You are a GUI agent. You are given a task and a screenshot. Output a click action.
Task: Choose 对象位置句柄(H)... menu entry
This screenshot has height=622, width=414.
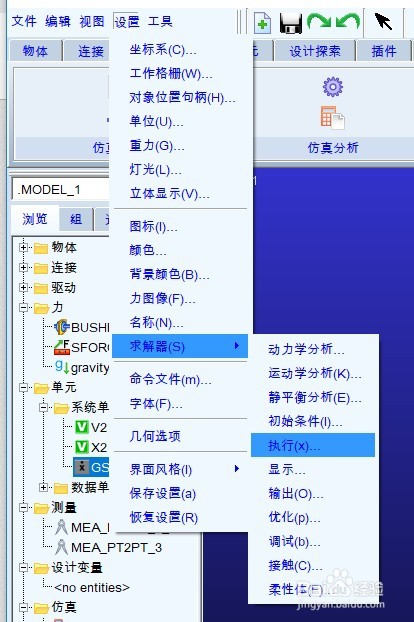(x=182, y=97)
